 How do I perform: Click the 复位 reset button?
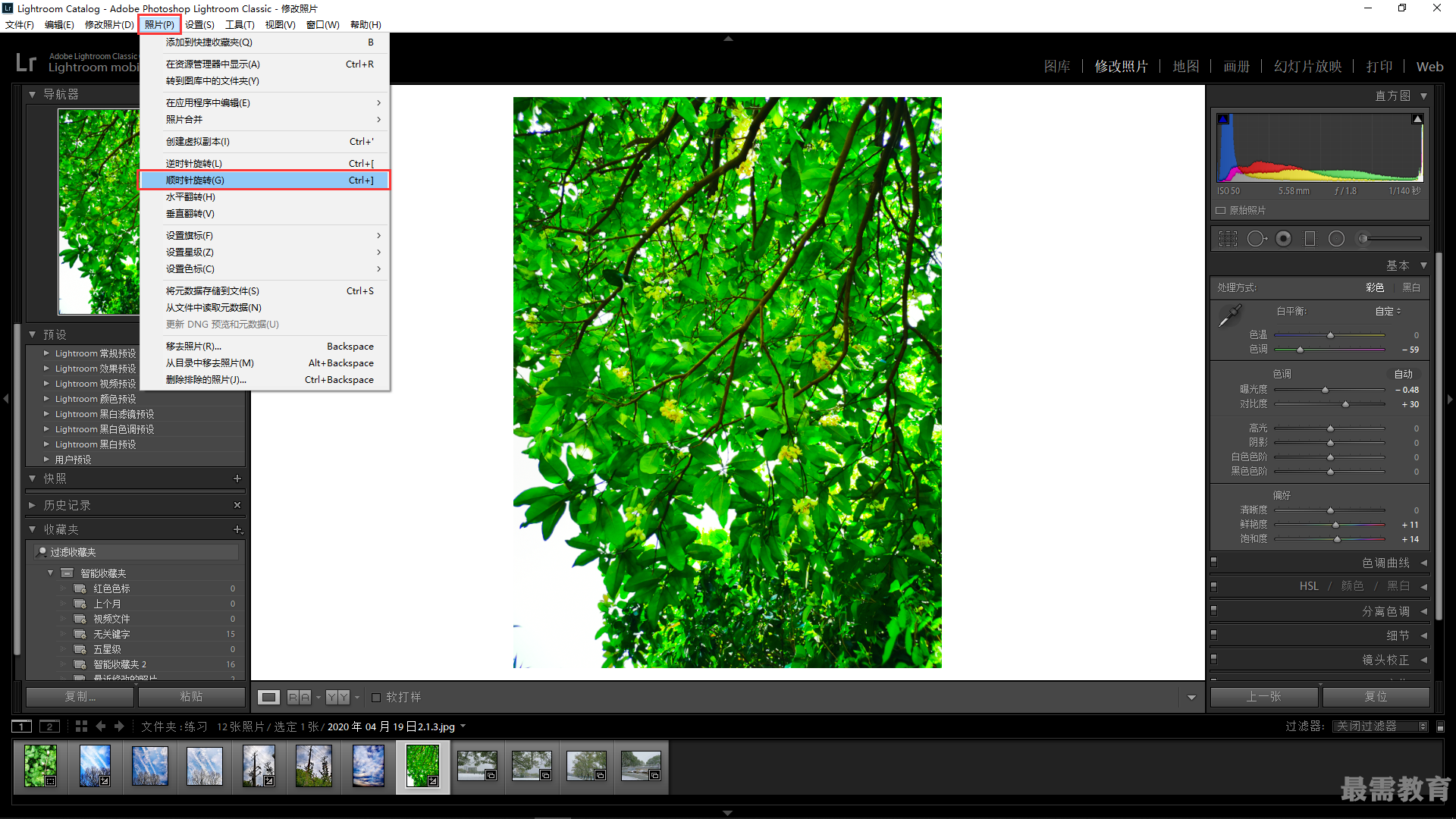1376,697
